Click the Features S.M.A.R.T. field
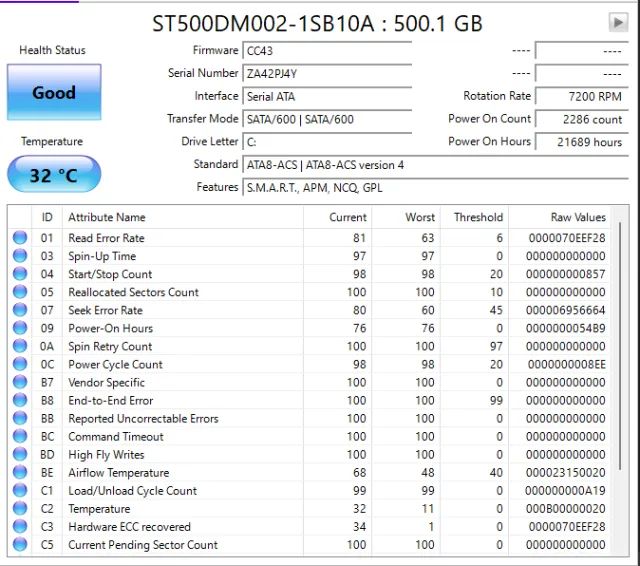This screenshot has width=640, height=566. tap(435, 188)
